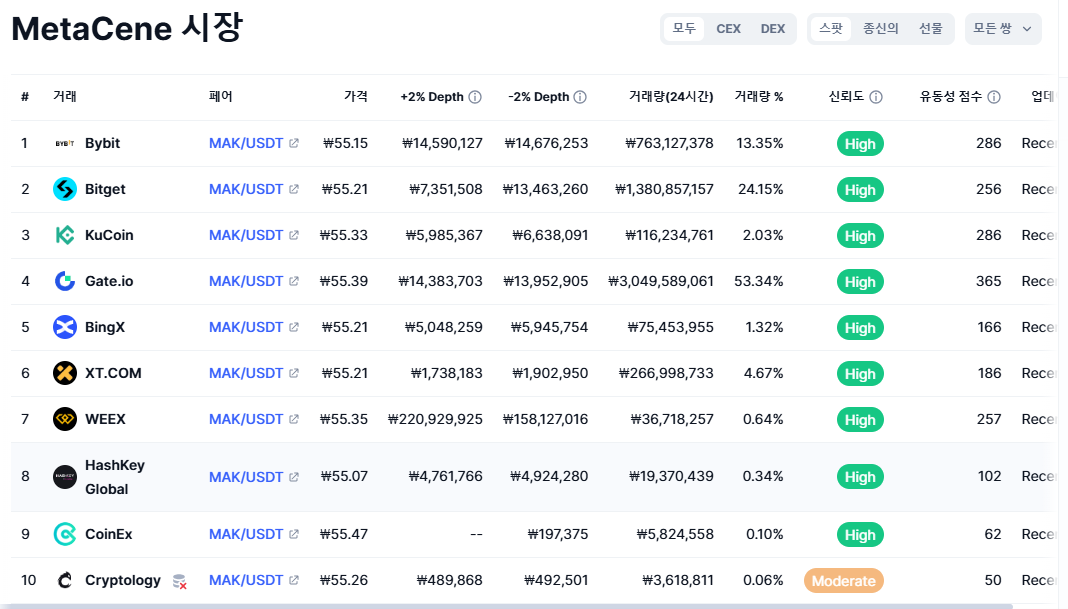This screenshot has width=1068, height=609.
Task: Click the XT.COM exchange name
Action: [113, 373]
